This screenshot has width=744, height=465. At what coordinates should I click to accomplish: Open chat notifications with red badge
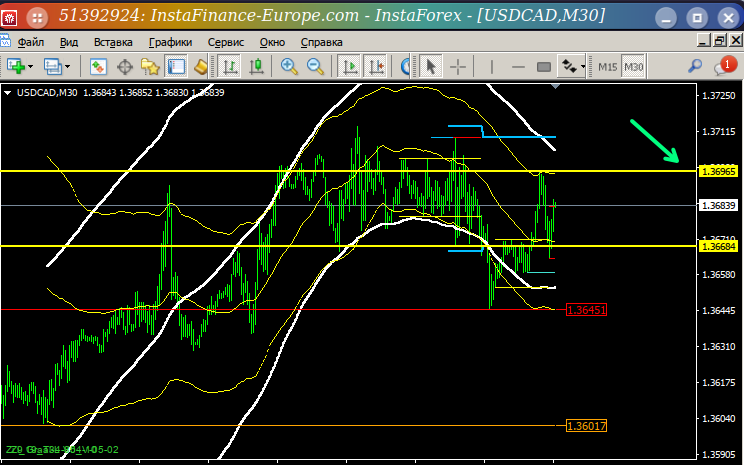pos(725,66)
